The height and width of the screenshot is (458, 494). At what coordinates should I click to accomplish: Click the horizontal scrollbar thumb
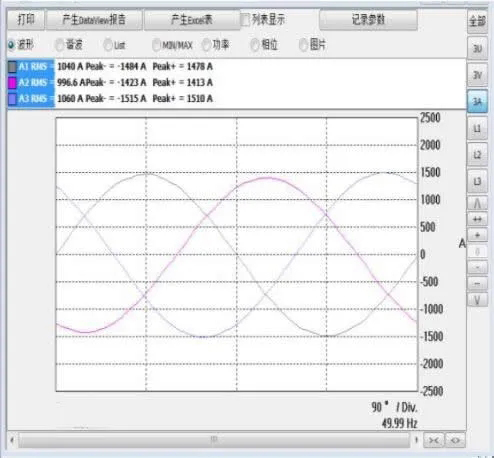tap(214, 440)
